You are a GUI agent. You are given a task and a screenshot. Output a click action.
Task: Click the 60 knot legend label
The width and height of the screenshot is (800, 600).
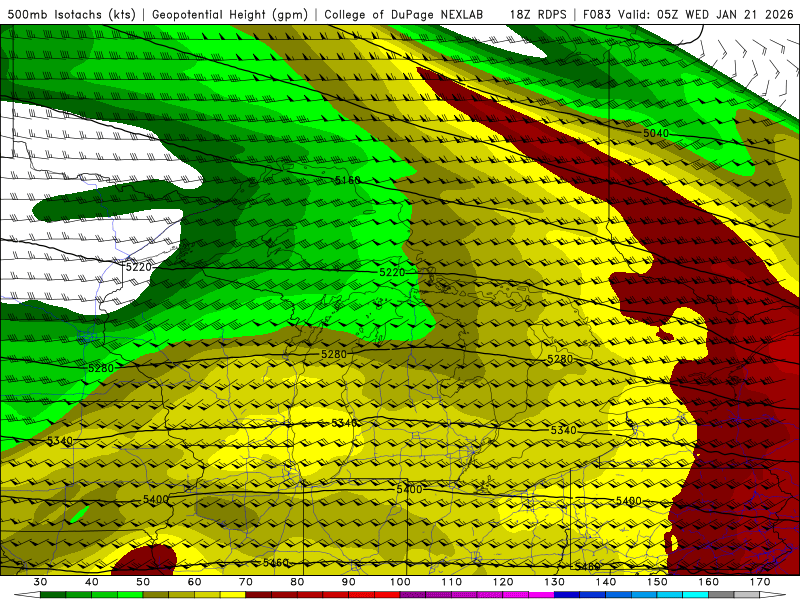(x=194, y=582)
